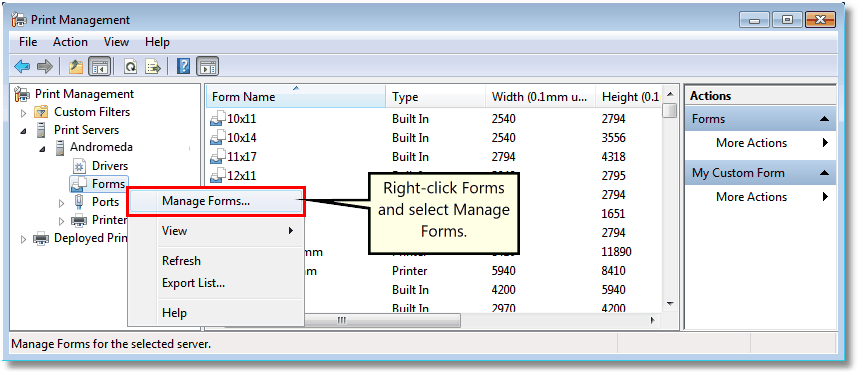
Task: Select the Custom Filters tree item
Action: tap(91, 112)
